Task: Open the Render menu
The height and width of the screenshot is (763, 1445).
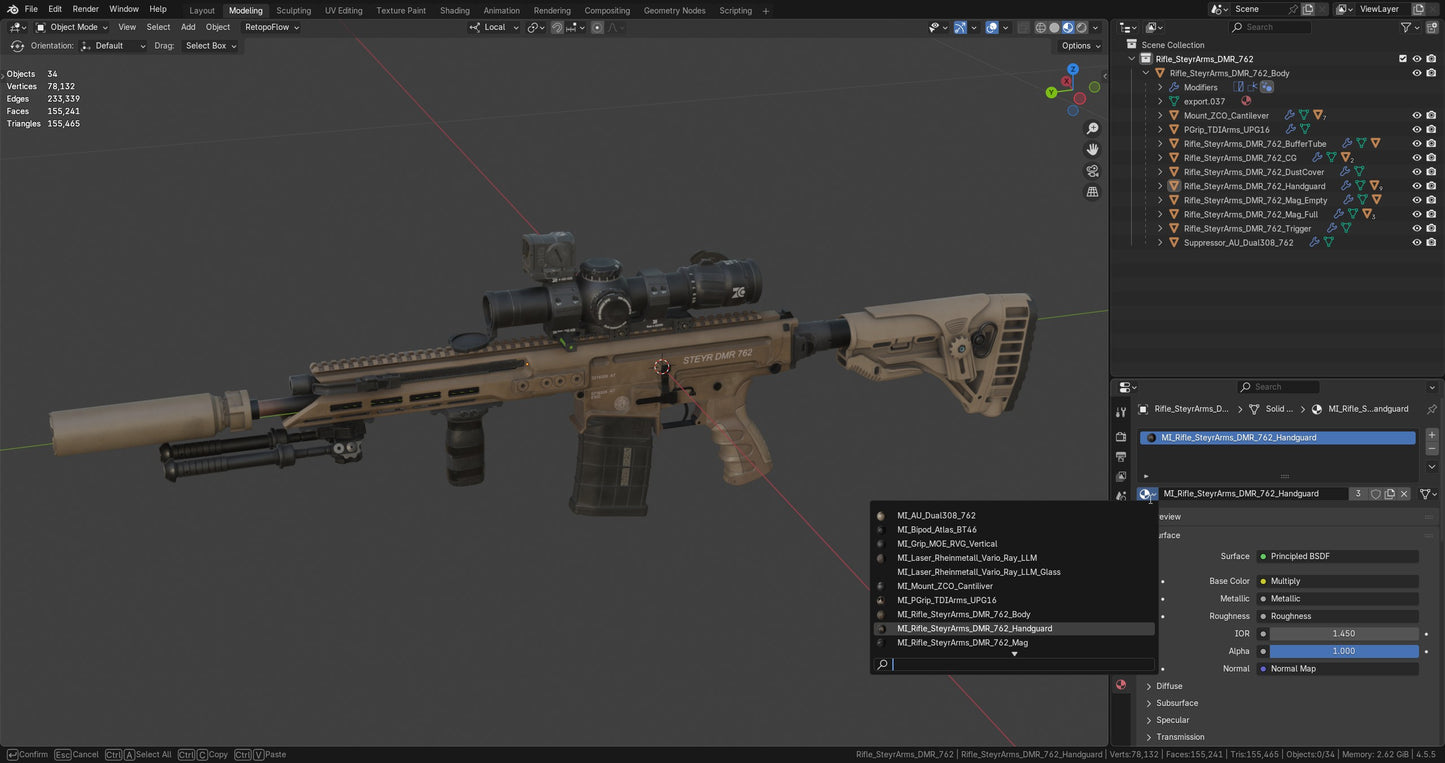Action: [x=85, y=8]
